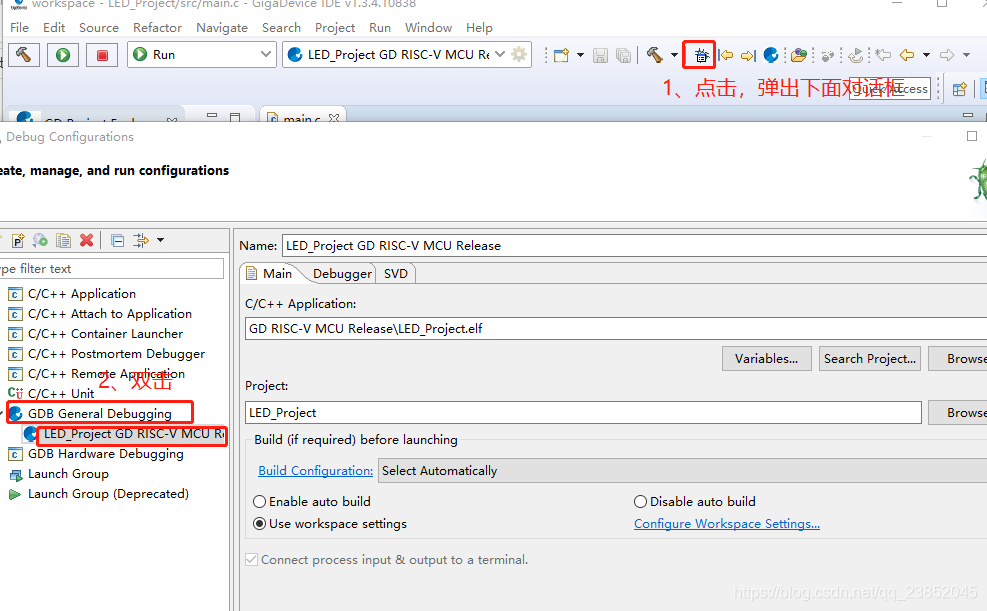987x611 pixels.
Task: Select GDB General Debugging tree item
Action: [99, 414]
